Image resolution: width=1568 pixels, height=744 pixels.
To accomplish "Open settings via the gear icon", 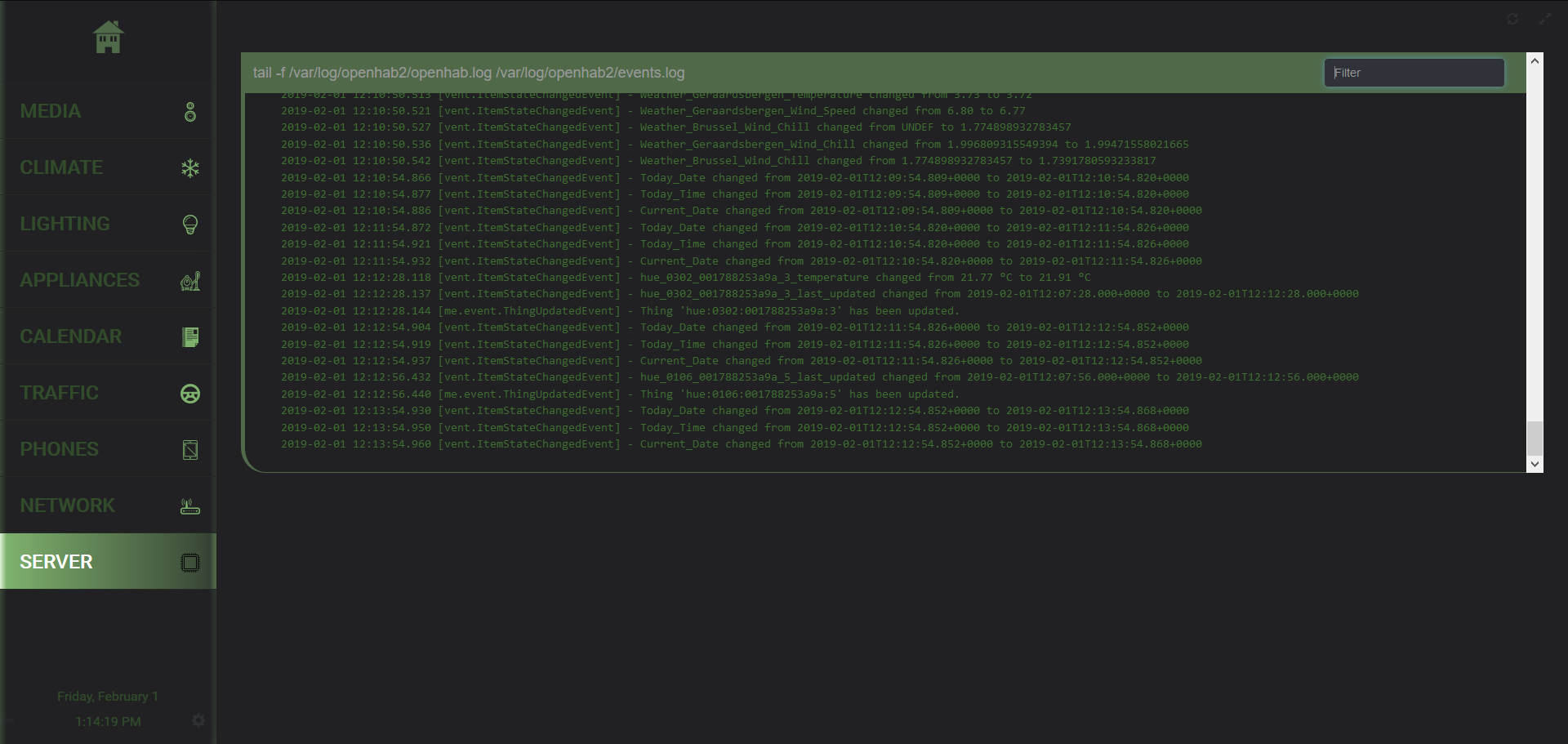I will [198, 719].
